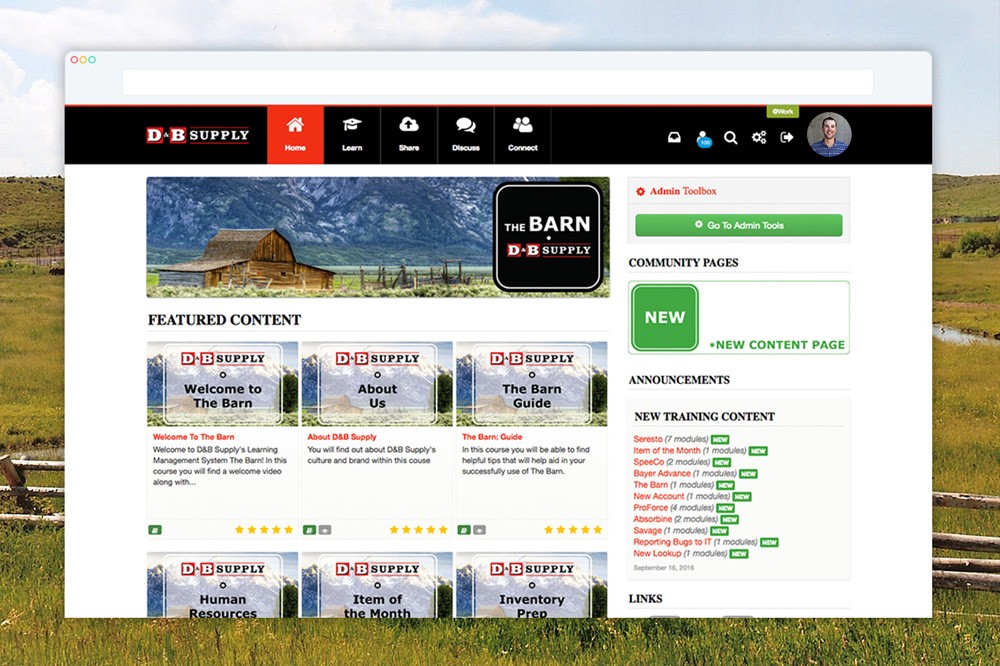Open the NEW CONTENT PAGE link
Viewport: 1000px width, 666px height.
click(776, 344)
